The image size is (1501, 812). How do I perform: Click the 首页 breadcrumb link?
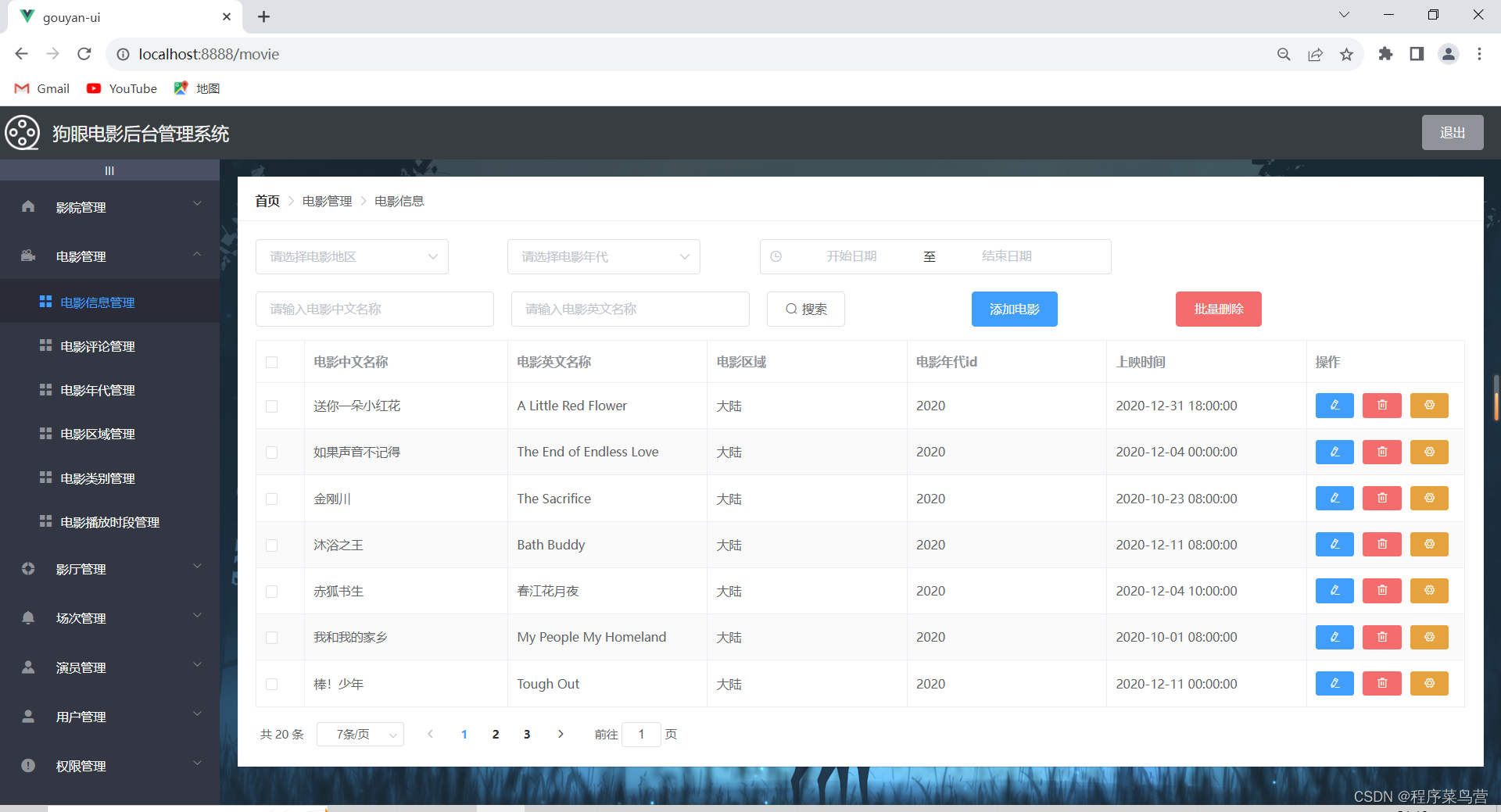[x=267, y=201]
